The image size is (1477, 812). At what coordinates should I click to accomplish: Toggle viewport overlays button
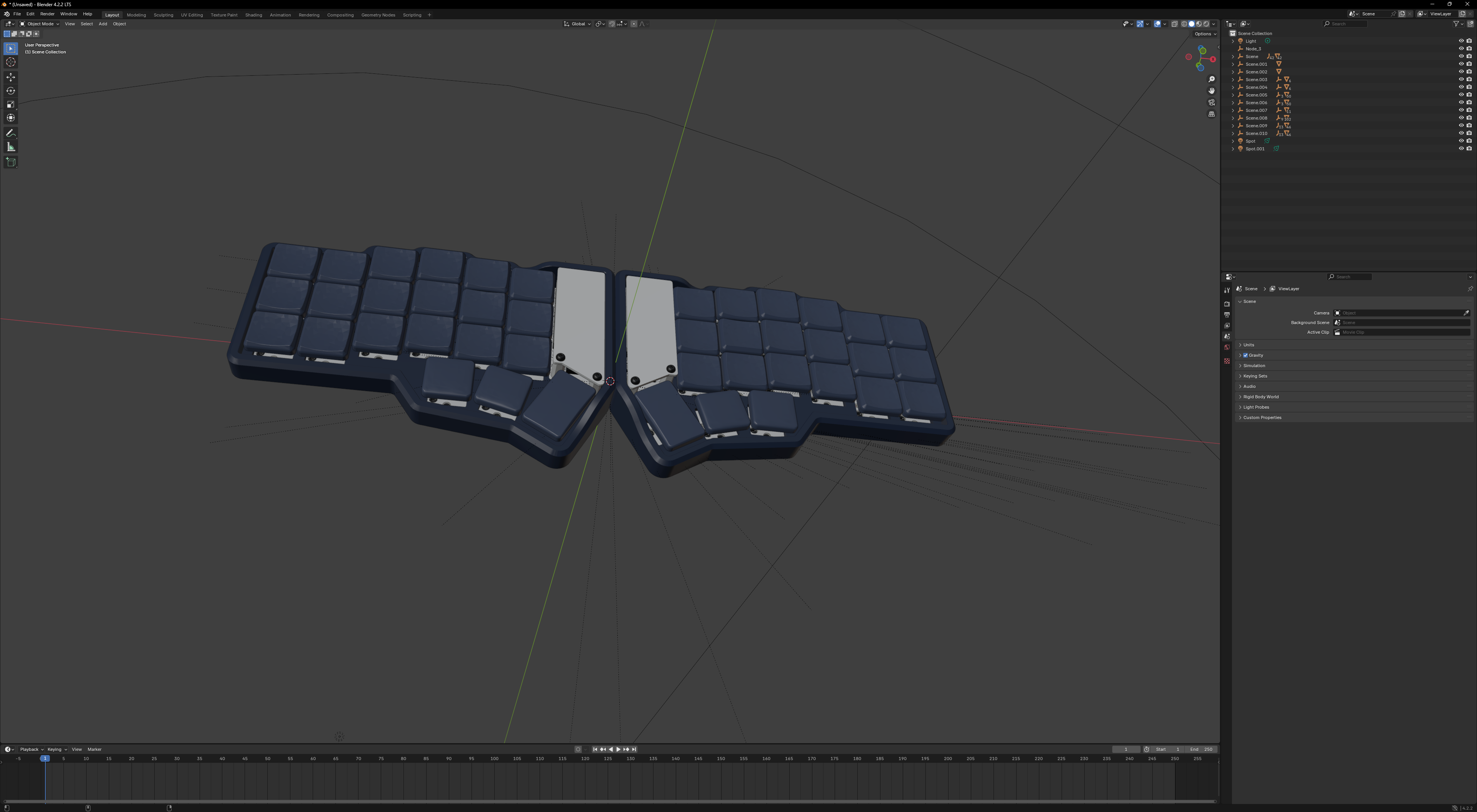click(x=1158, y=24)
